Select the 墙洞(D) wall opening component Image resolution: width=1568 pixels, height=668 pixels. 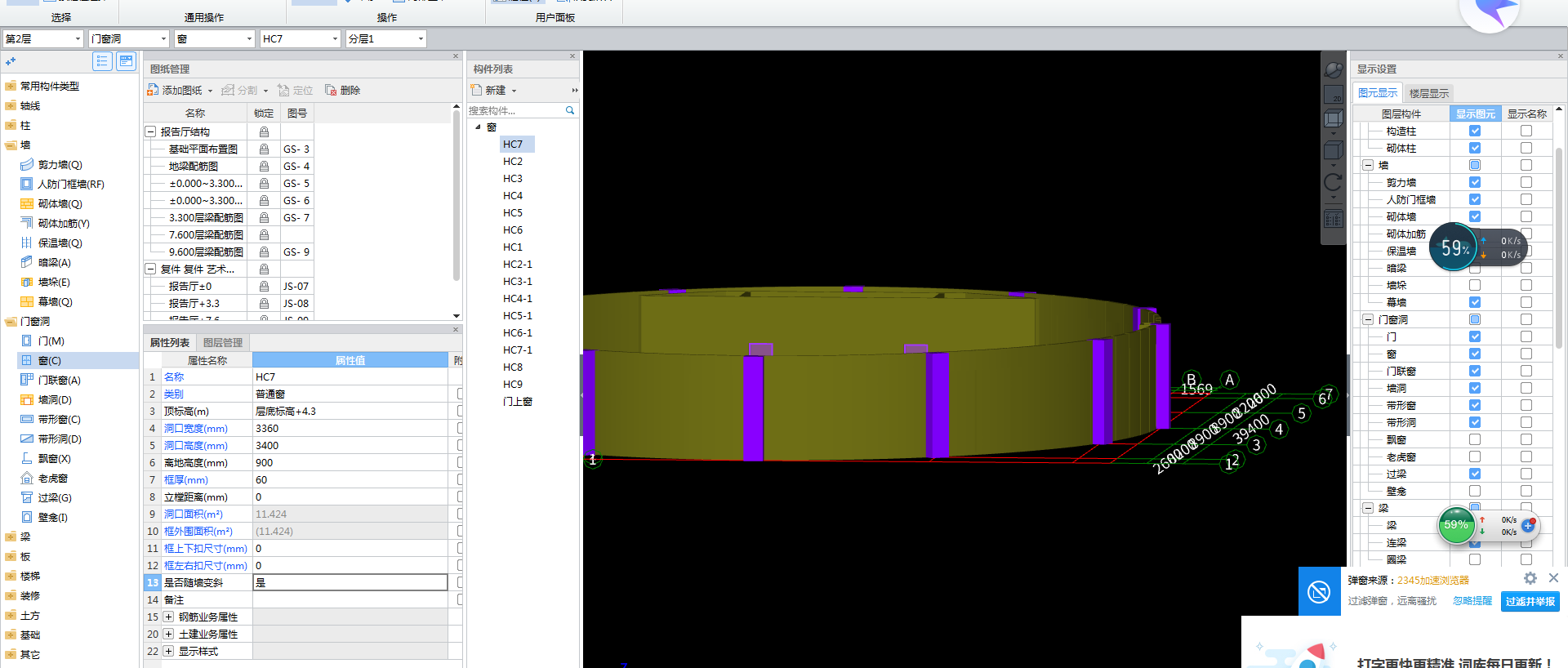tap(55, 399)
